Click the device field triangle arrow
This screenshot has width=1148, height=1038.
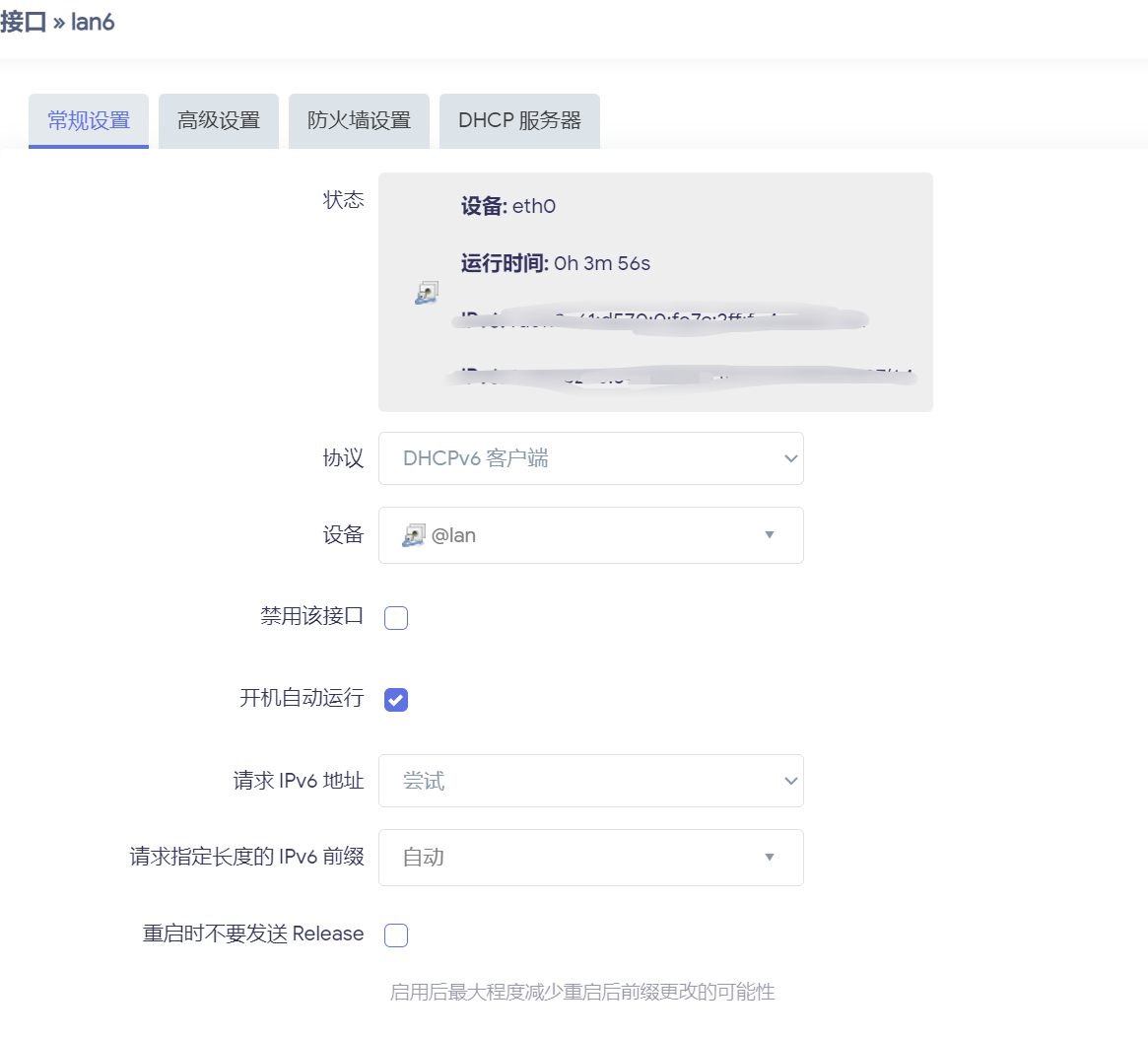click(x=770, y=535)
